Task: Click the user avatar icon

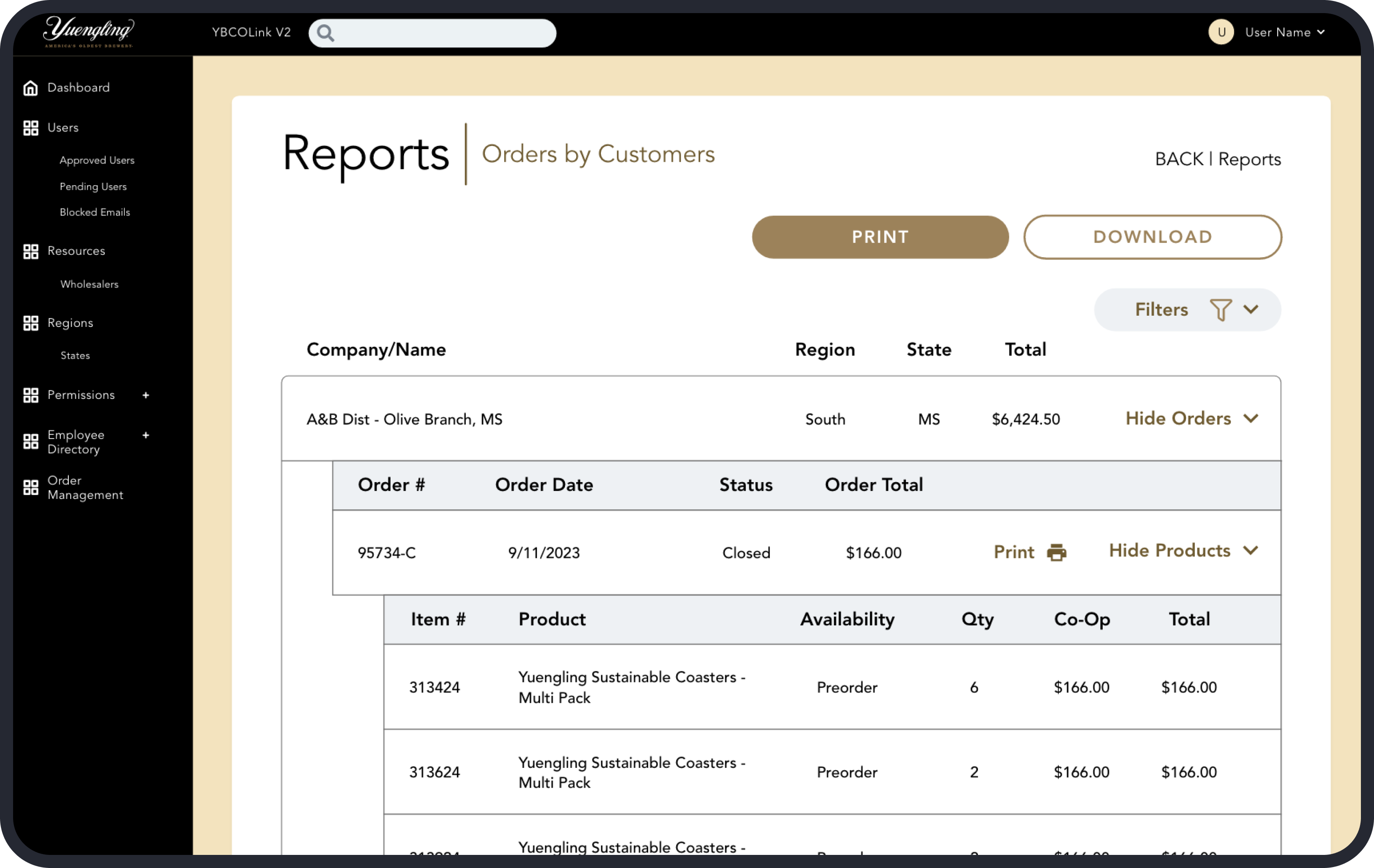Action: coord(1221,32)
